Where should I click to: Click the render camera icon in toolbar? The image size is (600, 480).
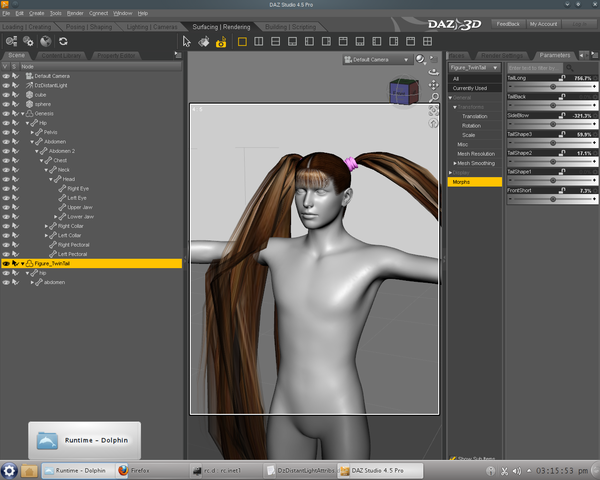221,42
